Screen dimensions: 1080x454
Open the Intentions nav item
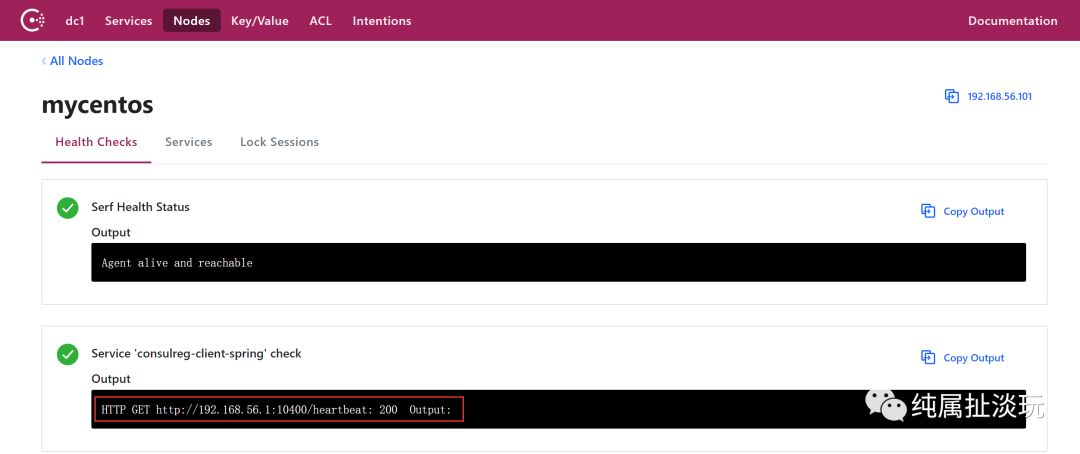click(382, 21)
